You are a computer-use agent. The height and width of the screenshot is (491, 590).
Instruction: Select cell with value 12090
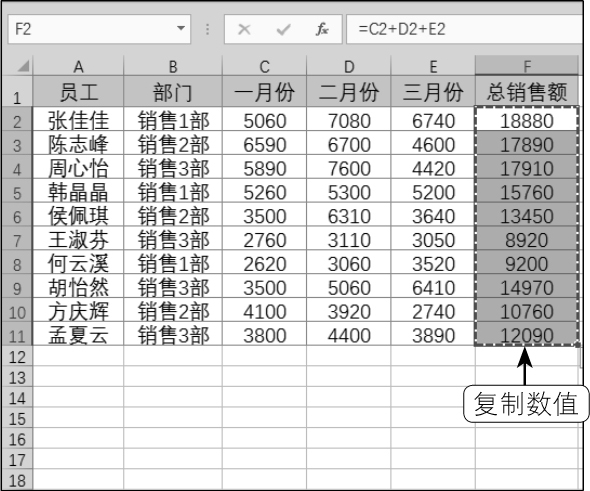coord(527,335)
